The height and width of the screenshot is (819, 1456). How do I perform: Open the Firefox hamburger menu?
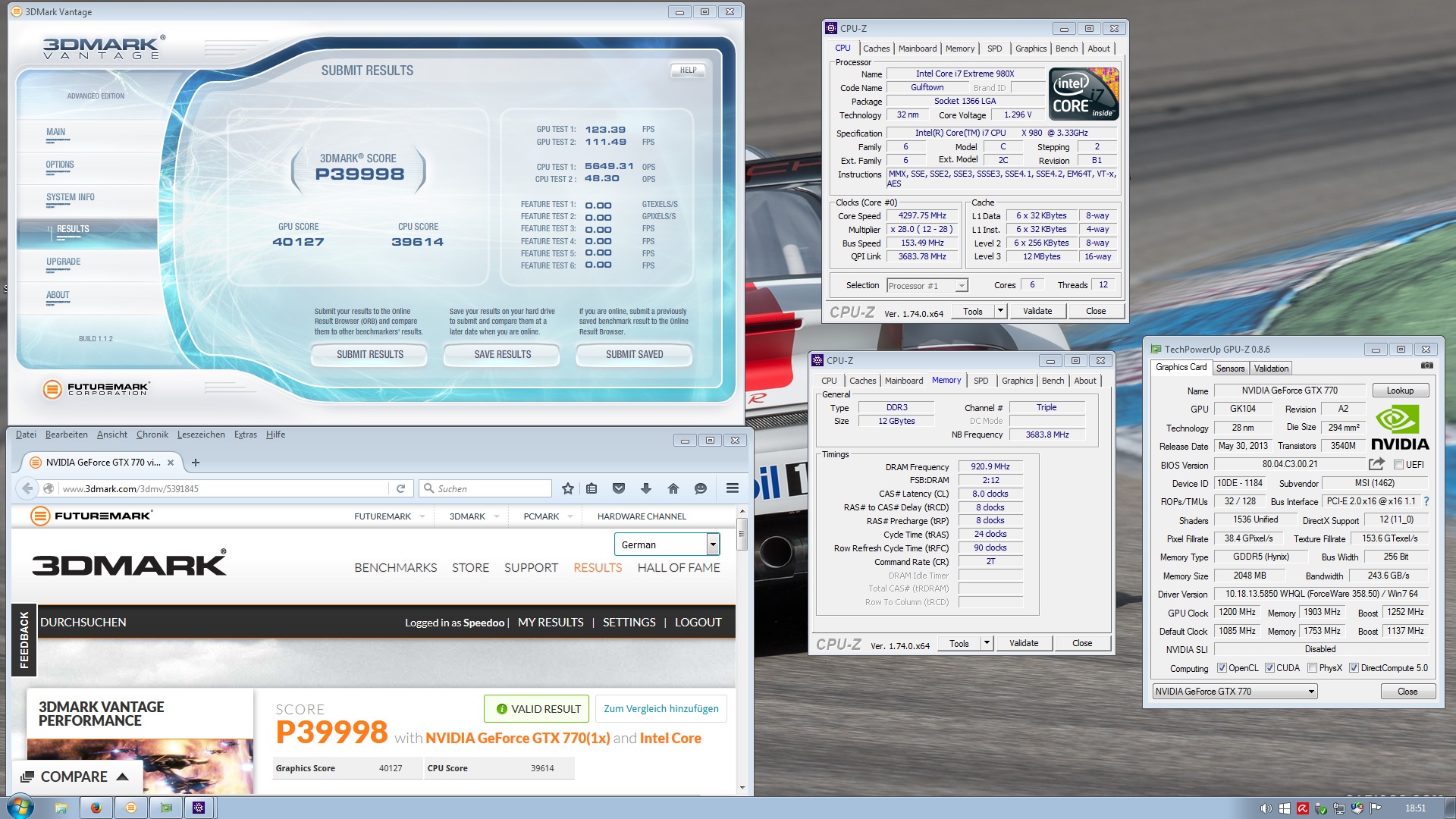point(733,488)
